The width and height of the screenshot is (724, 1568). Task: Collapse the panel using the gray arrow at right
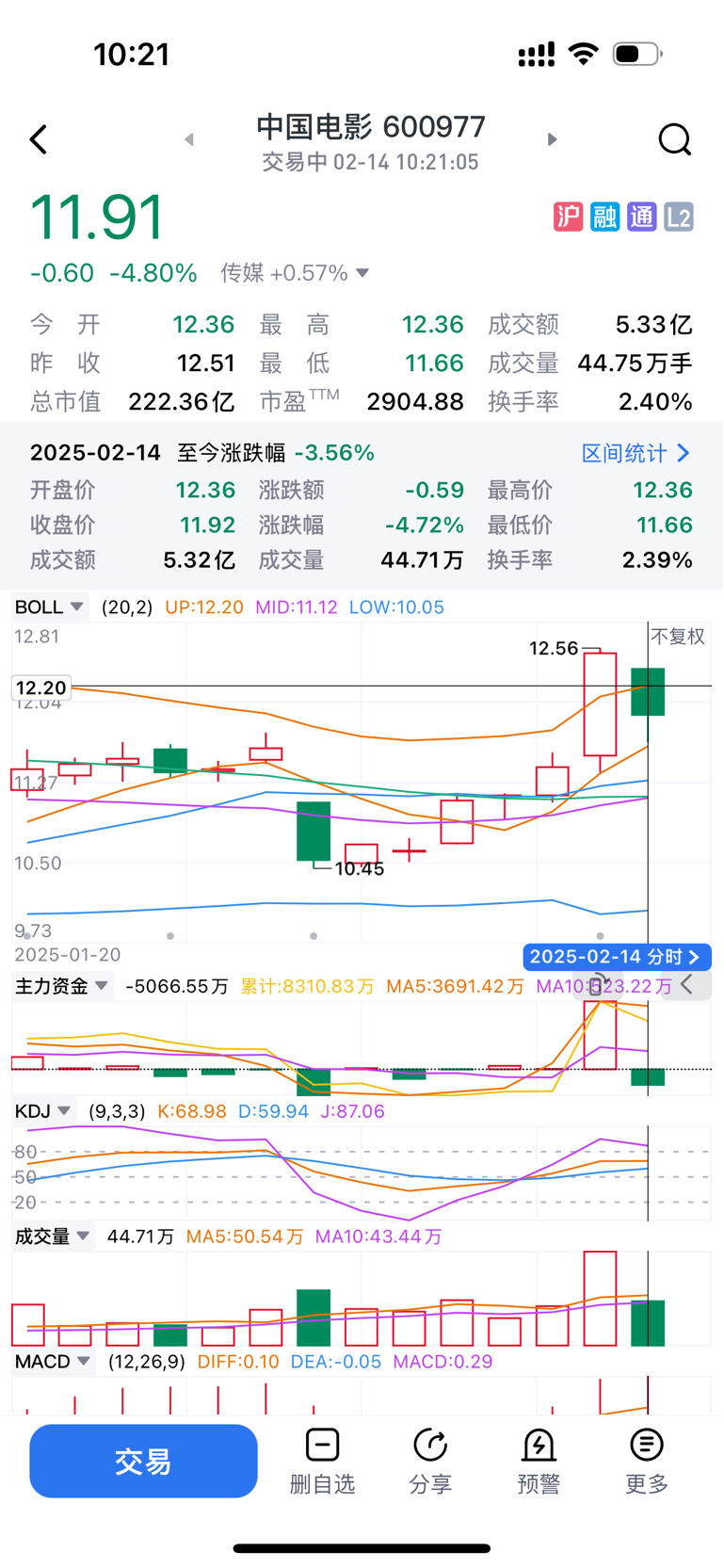click(687, 985)
